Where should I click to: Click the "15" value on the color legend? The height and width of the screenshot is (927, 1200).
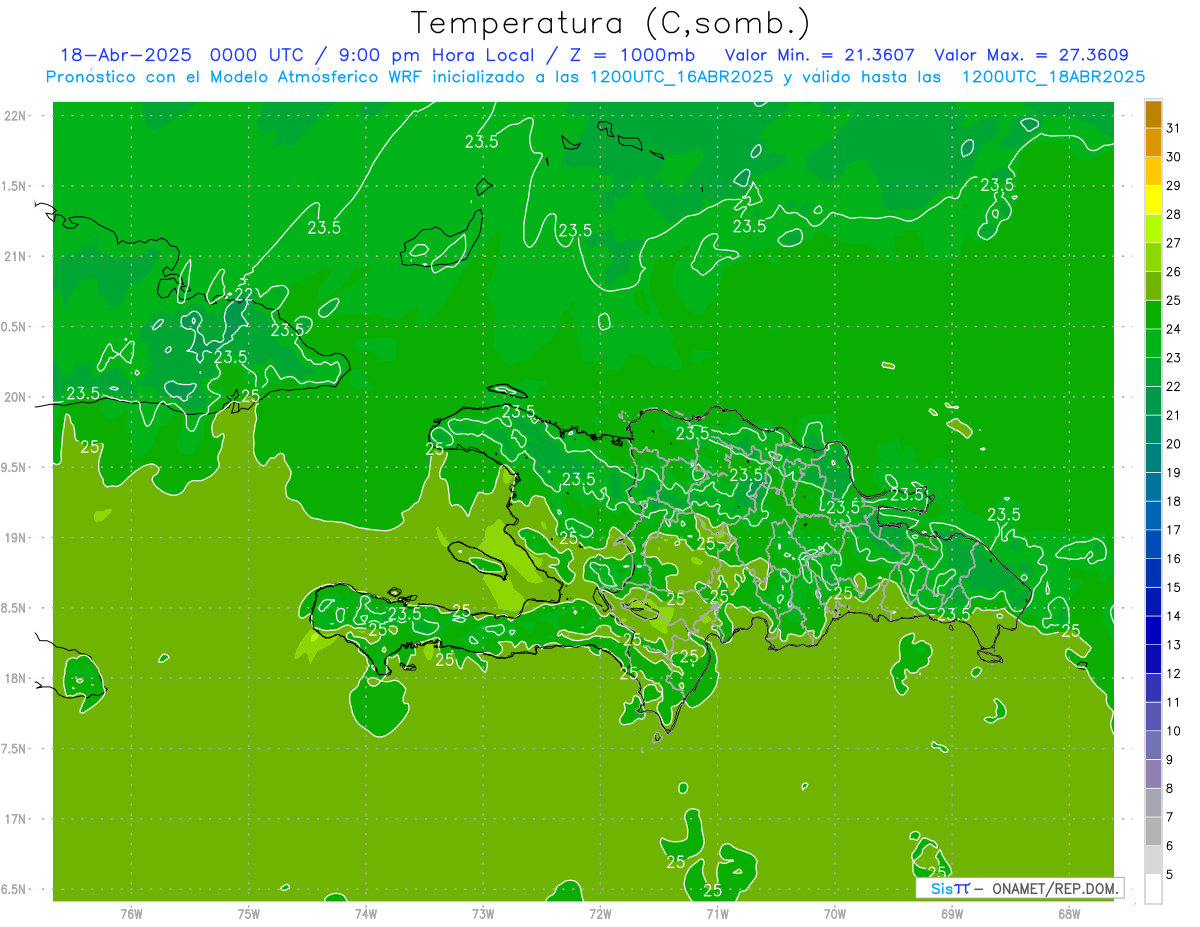coord(1174,587)
